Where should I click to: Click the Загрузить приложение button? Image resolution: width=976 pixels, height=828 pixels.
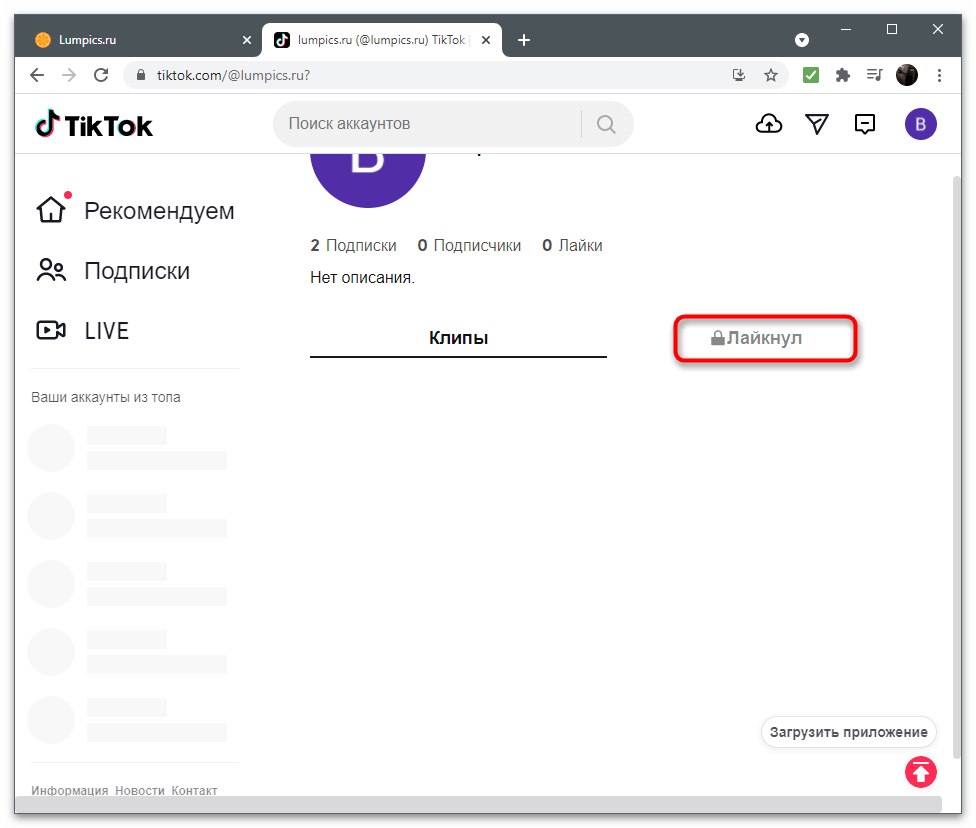(848, 732)
